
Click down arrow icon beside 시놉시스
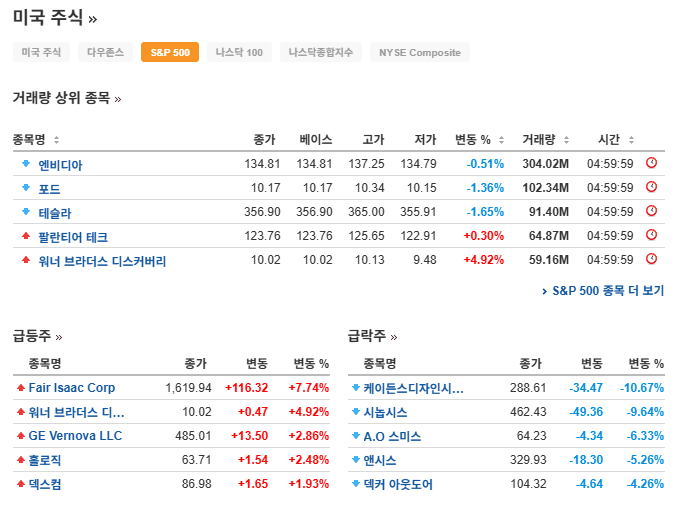356,411
